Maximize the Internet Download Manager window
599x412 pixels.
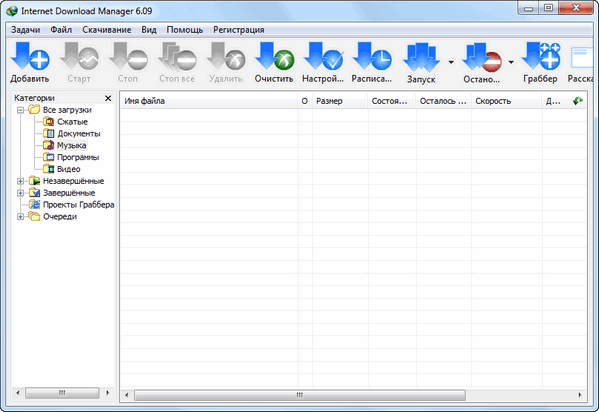549,8
